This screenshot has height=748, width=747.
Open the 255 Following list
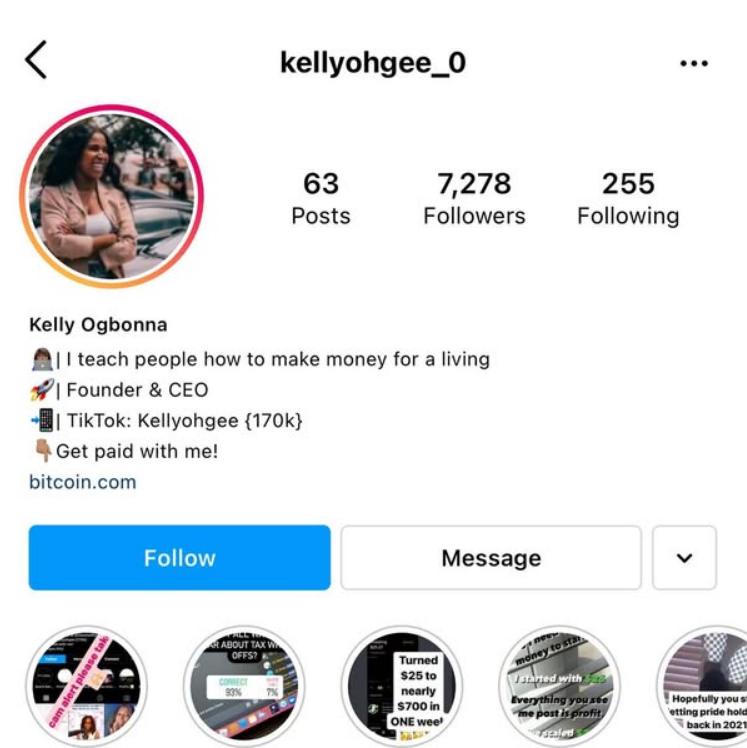click(628, 198)
